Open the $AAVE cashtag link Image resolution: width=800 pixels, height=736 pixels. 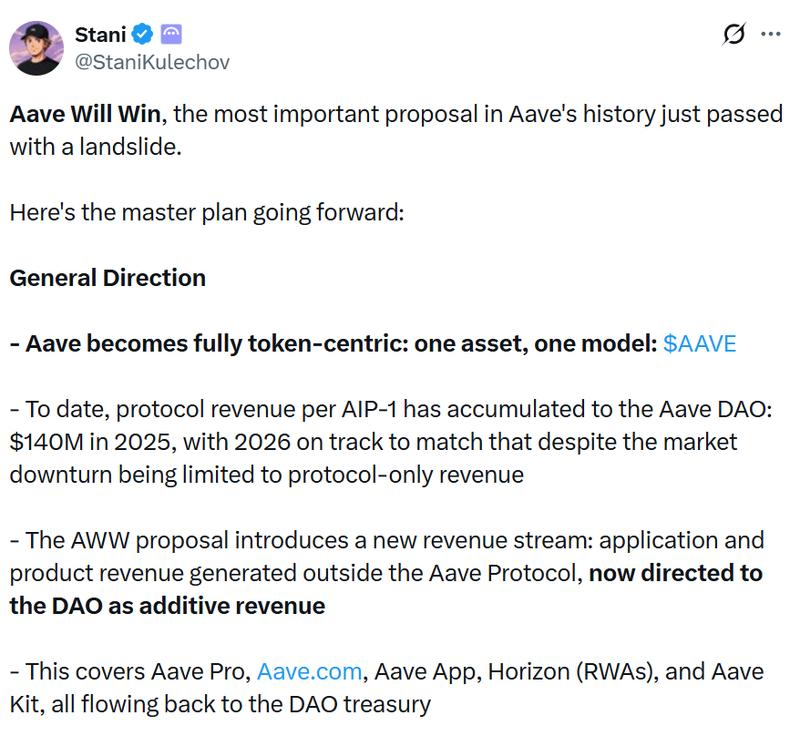pyautogui.click(x=699, y=343)
